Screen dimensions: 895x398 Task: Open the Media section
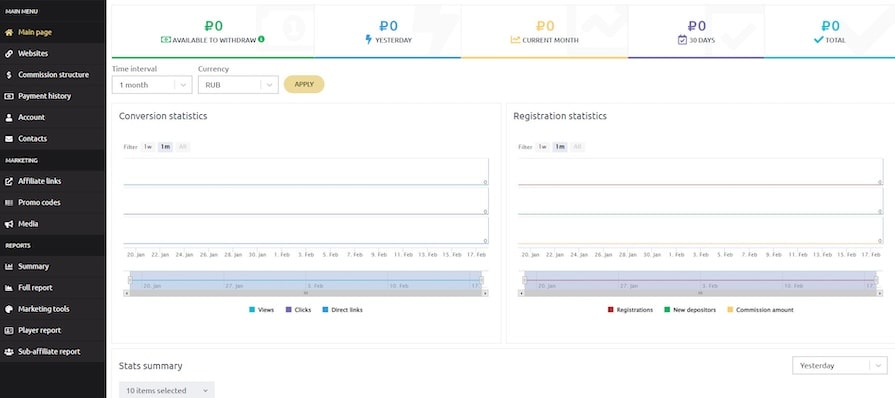53,224
